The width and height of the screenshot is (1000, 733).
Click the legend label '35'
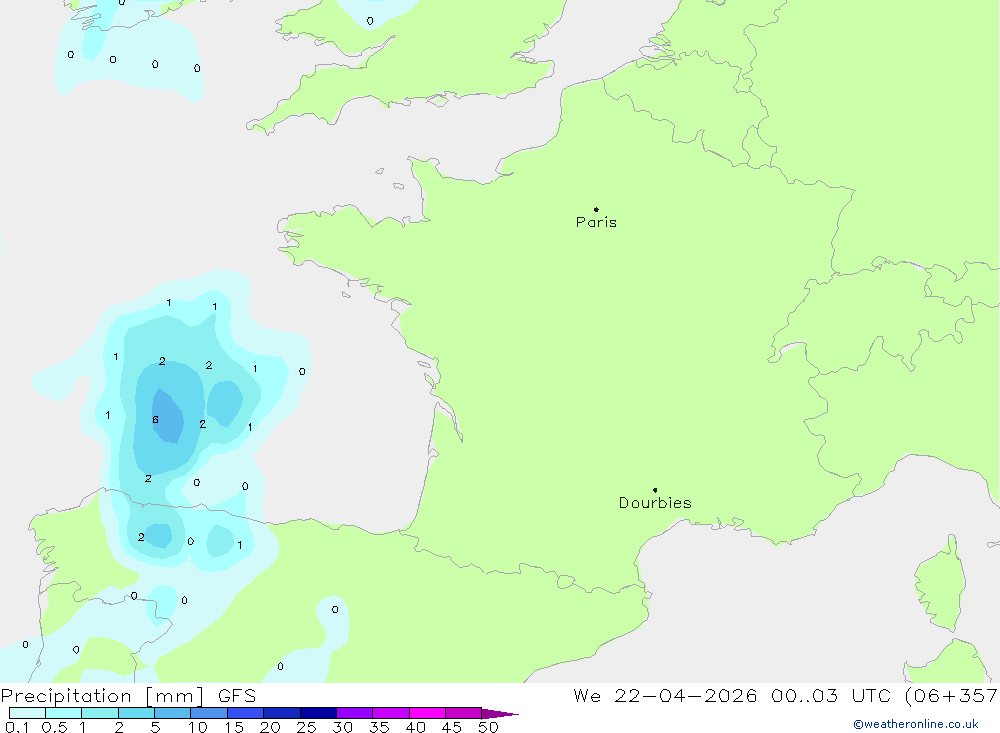pyautogui.click(x=379, y=727)
